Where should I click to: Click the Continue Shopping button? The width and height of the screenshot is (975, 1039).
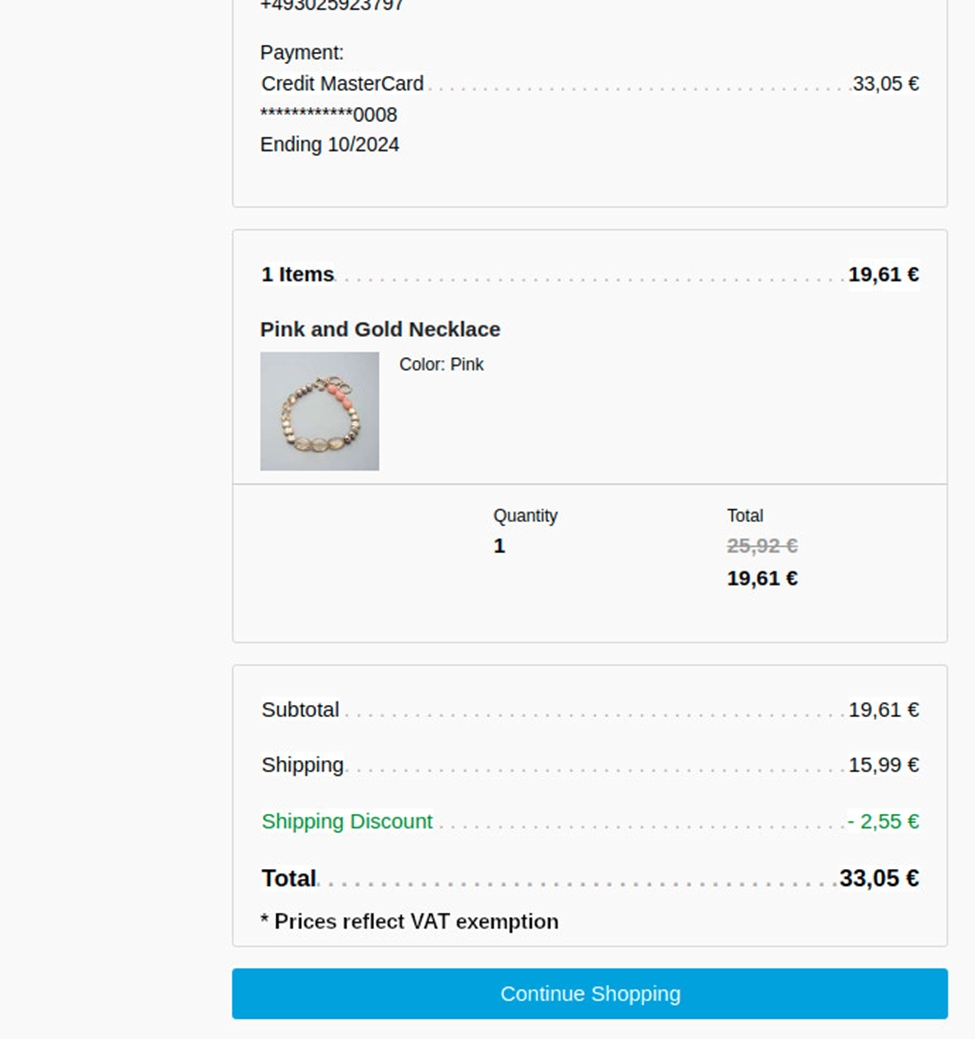(590, 993)
